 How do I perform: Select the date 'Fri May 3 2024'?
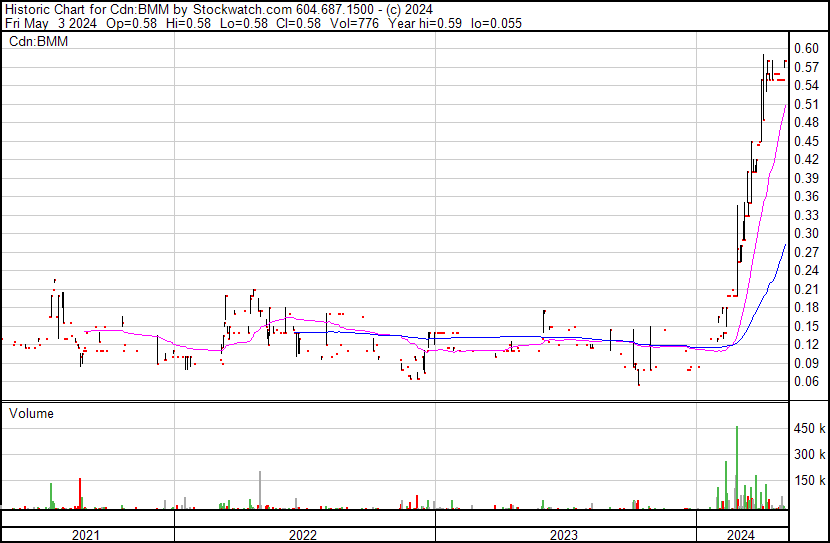click(x=51, y=23)
